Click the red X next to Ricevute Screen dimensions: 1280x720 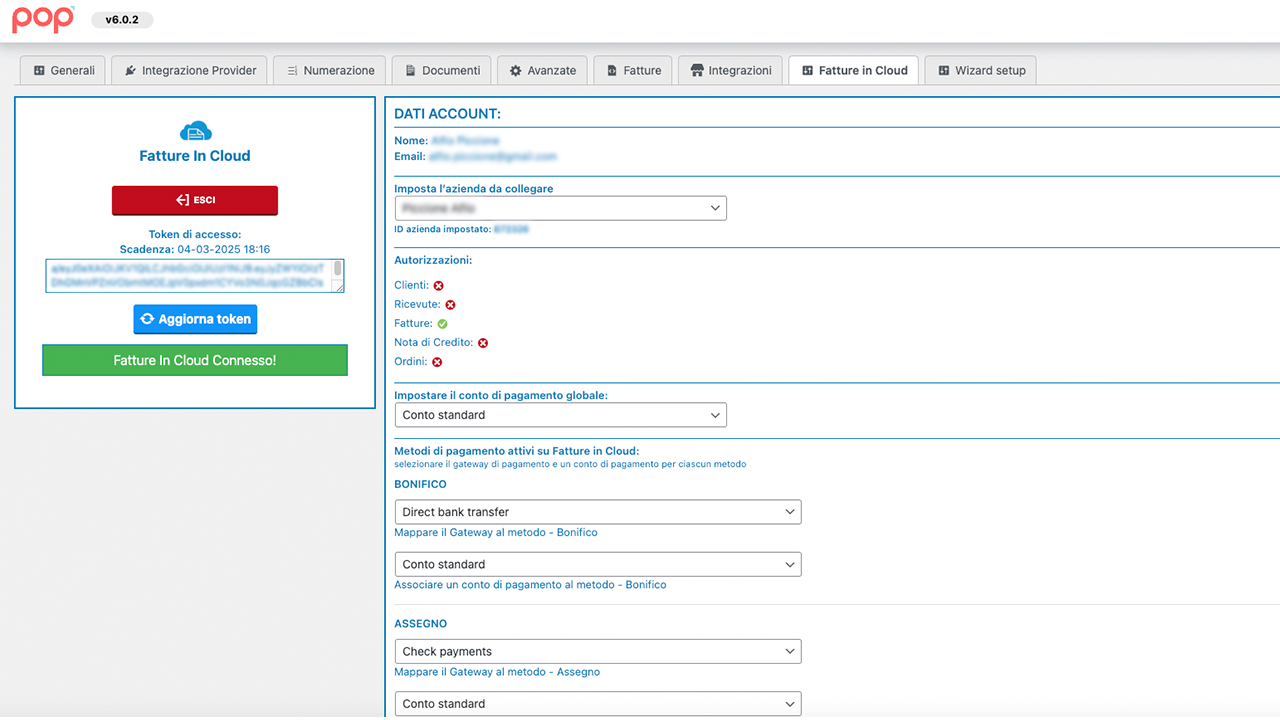pyautogui.click(x=450, y=305)
